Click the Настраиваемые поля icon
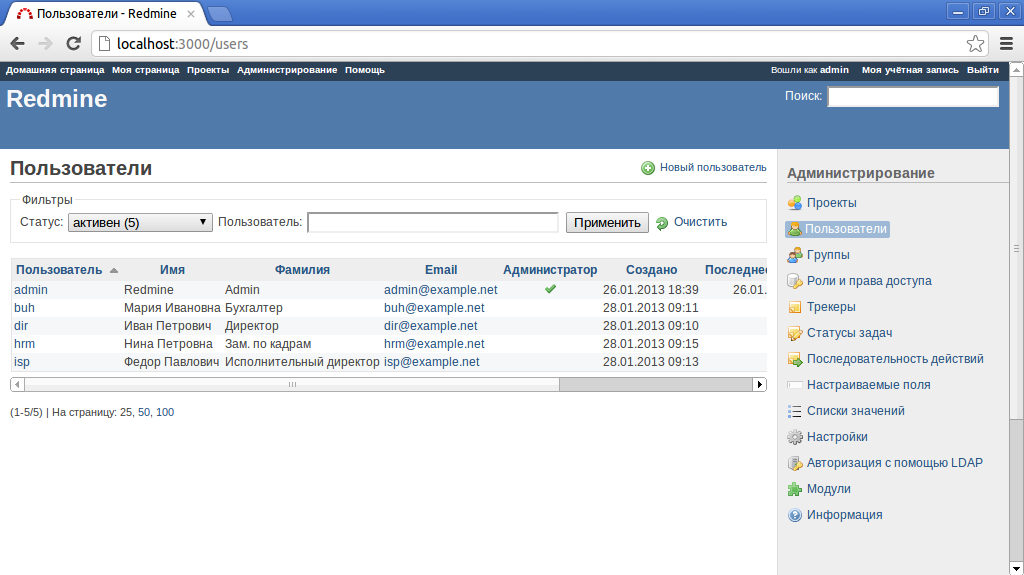This screenshot has width=1024, height=575. coord(795,385)
